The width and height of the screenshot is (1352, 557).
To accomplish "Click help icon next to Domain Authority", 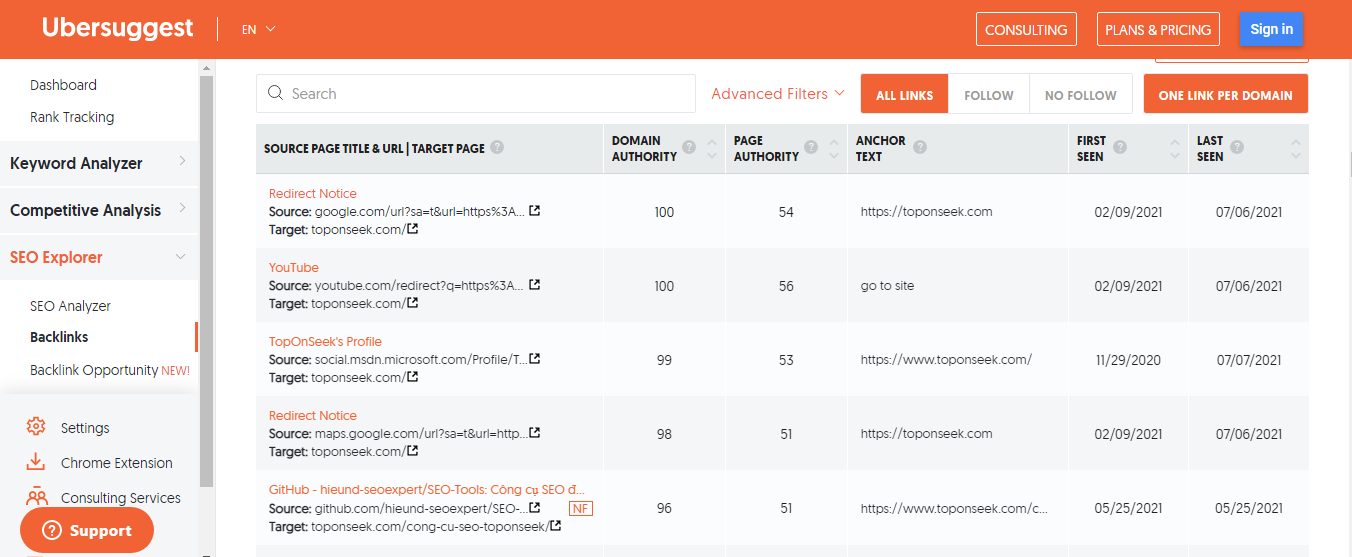I will click(x=688, y=147).
